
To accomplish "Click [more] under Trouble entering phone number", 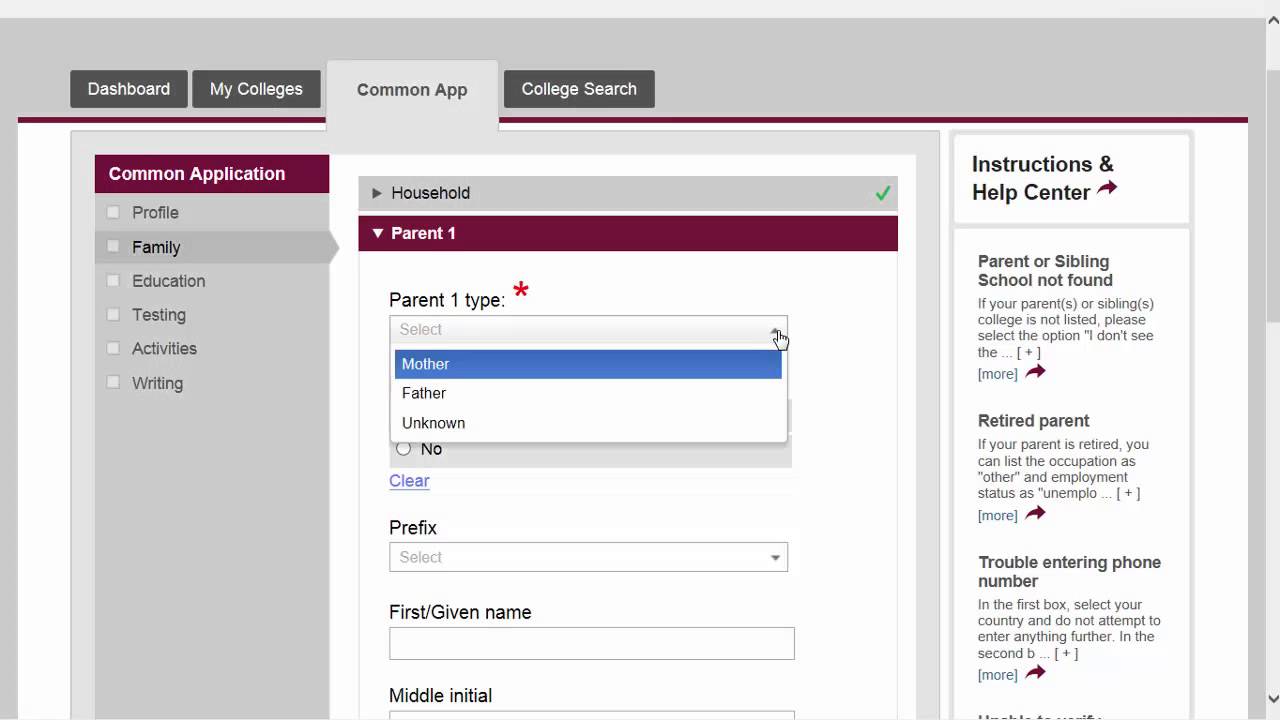I will [997, 675].
